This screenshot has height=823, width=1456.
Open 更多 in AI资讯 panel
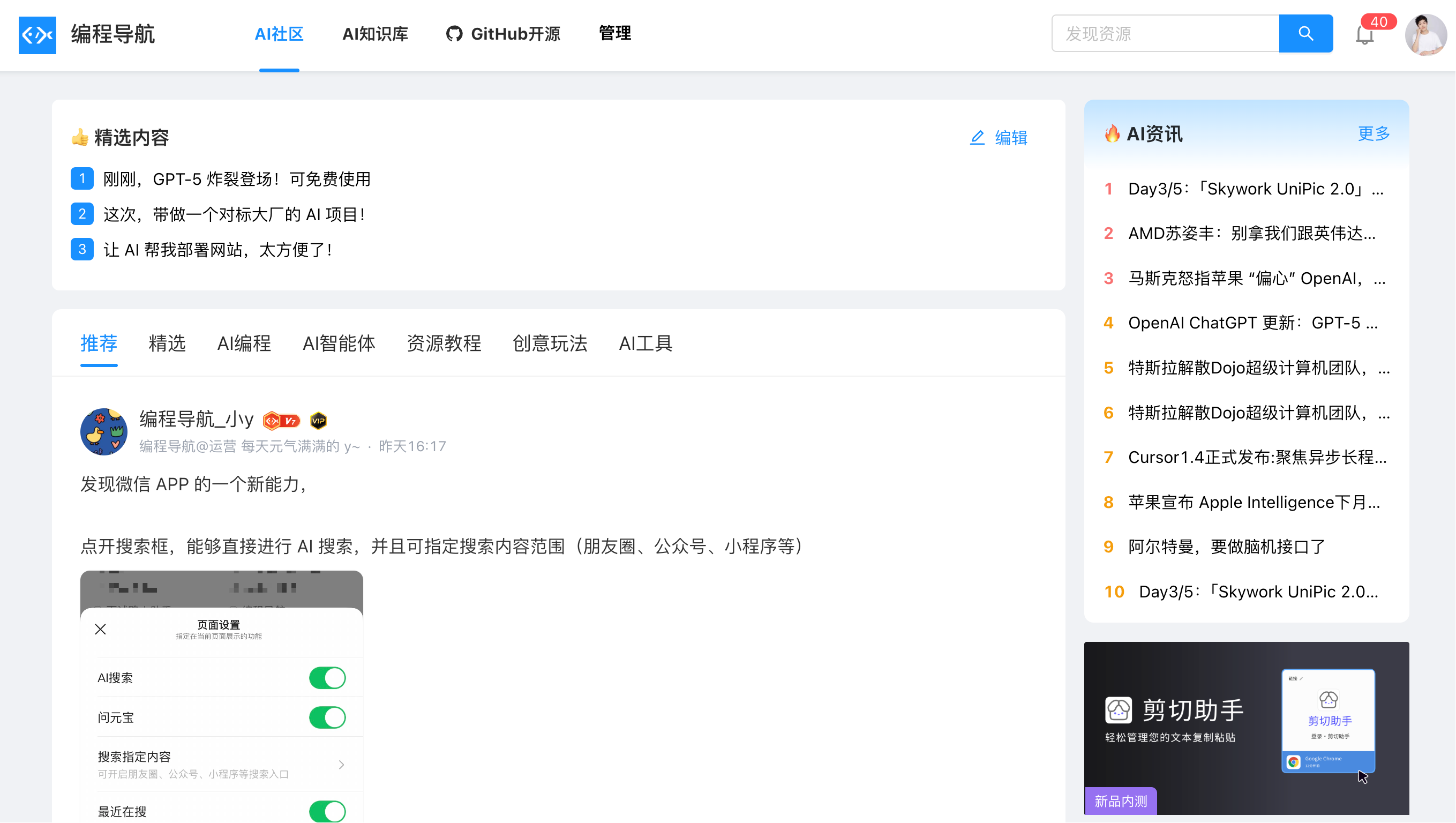(x=1374, y=134)
